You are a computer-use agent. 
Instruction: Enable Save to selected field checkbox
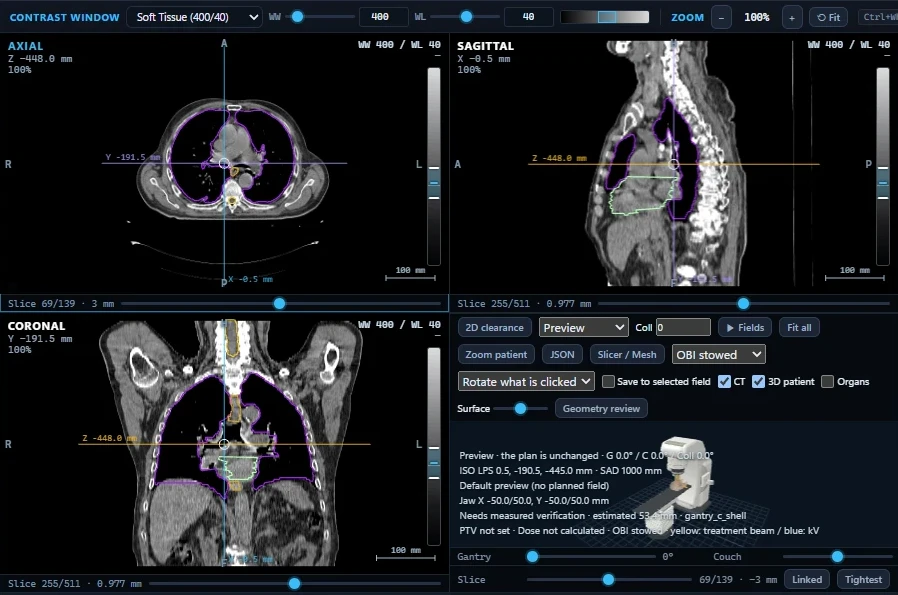(608, 381)
